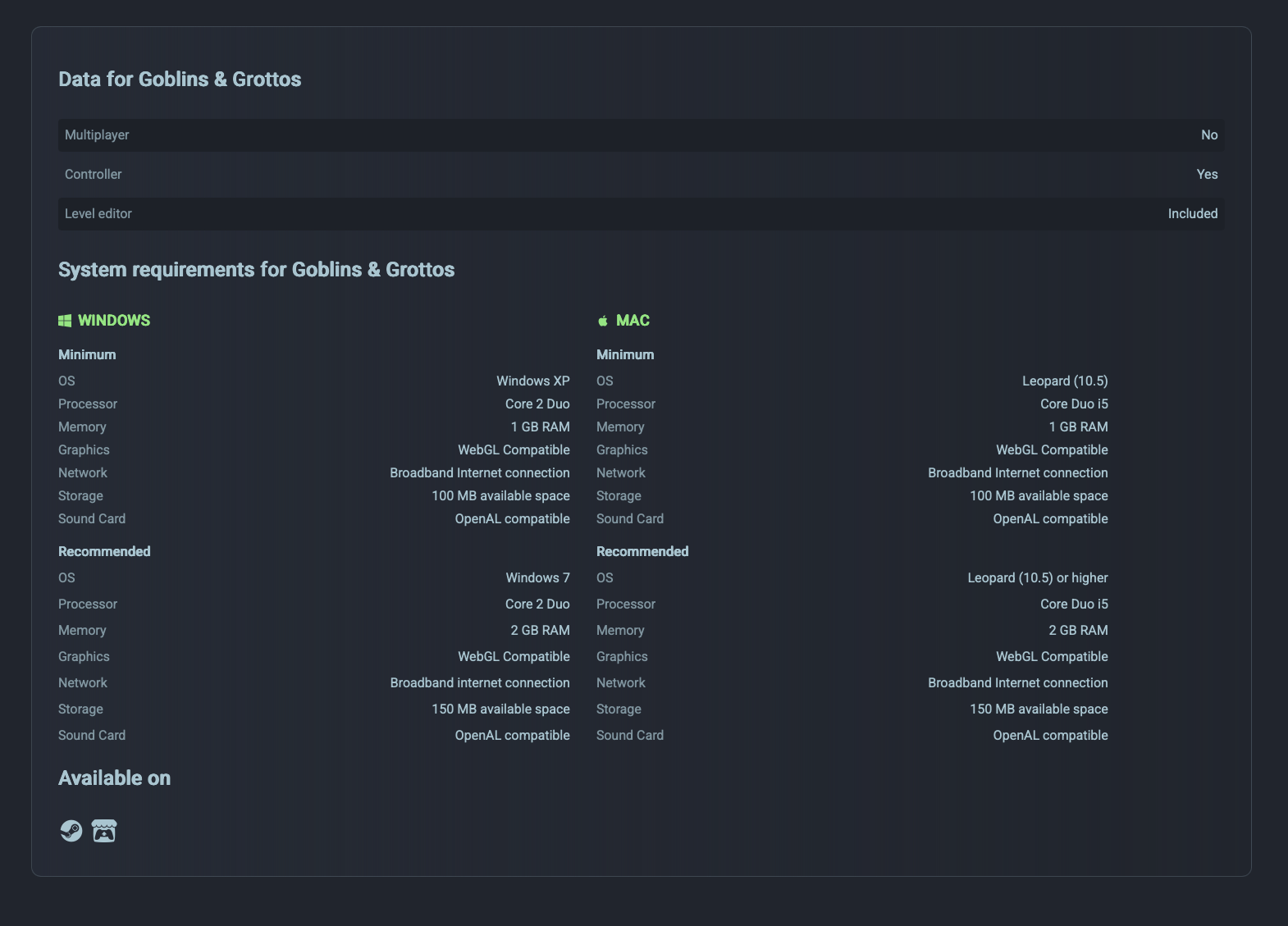1288x926 pixels.
Task: Click Windows minimum 'Sound Card' label
Action: click(x=92, y=518)
